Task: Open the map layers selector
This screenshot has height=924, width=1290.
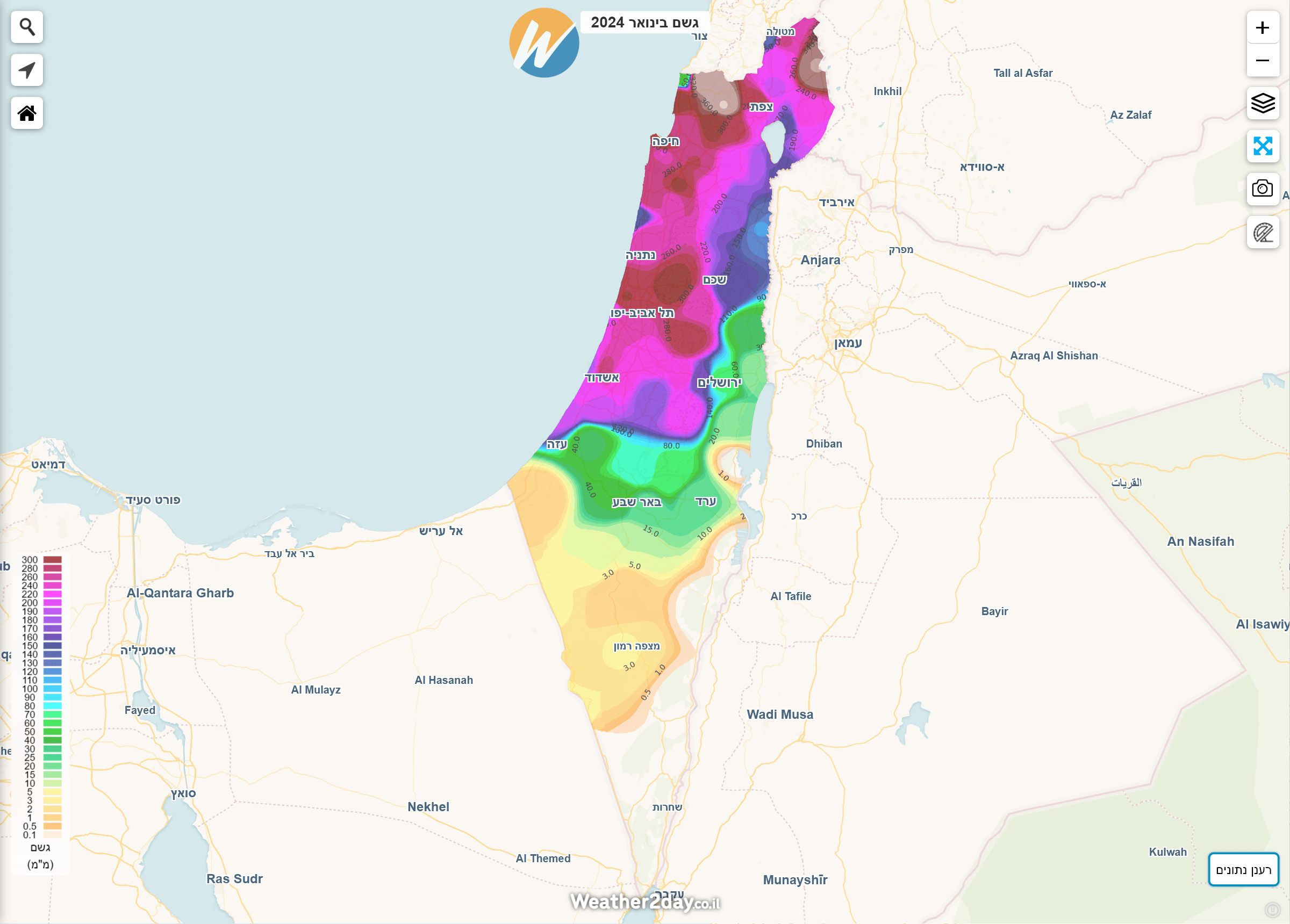Action: point(1263,103)
